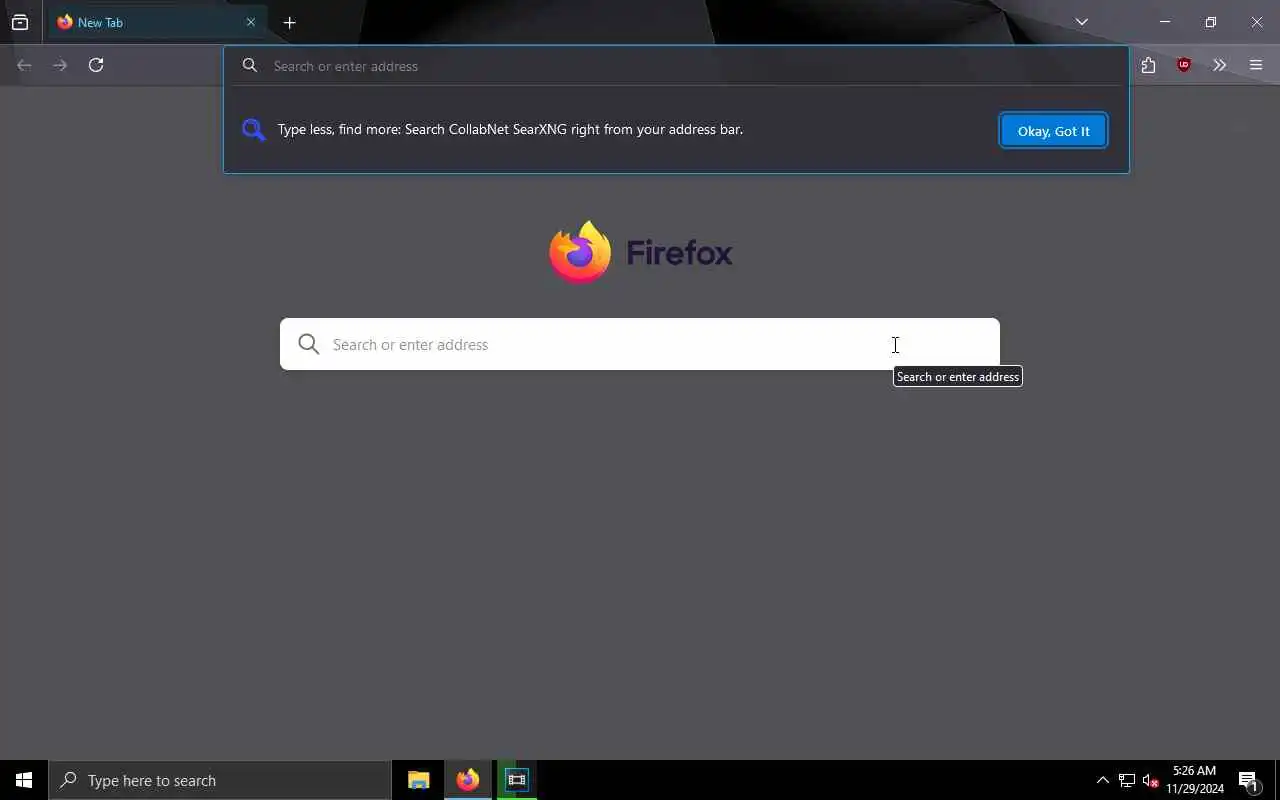Select the New Tab tab
This screenshot has height=800, width=1280.
click(x=156, y=22)
